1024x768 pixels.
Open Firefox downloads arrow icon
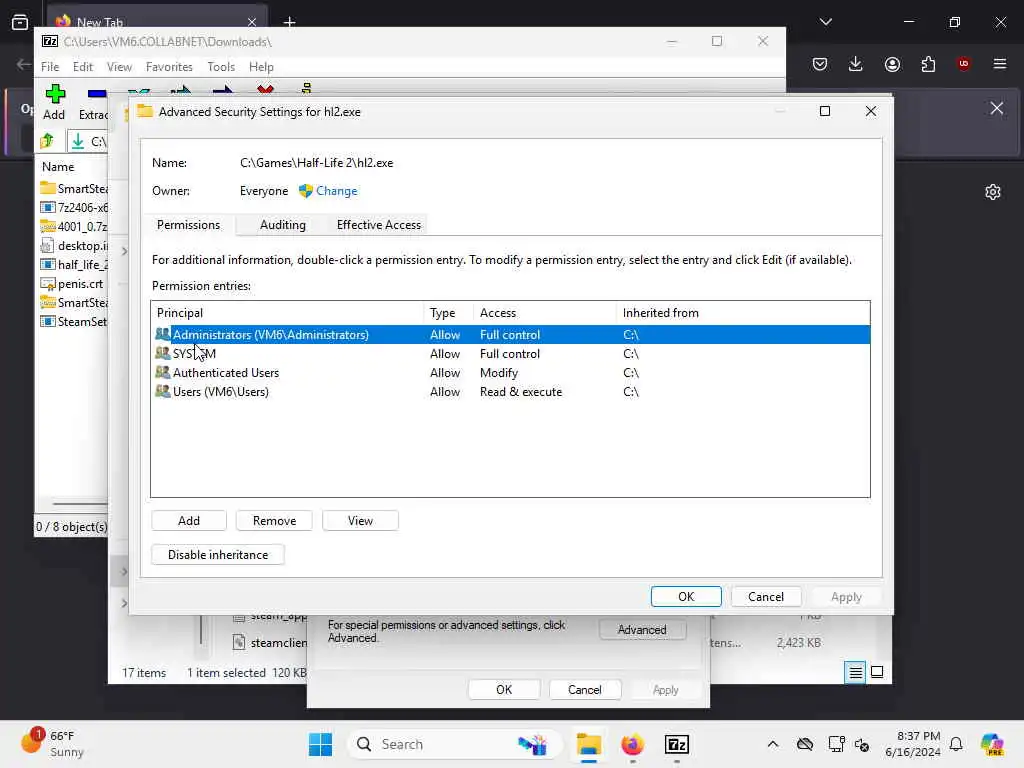pos(856,64)
